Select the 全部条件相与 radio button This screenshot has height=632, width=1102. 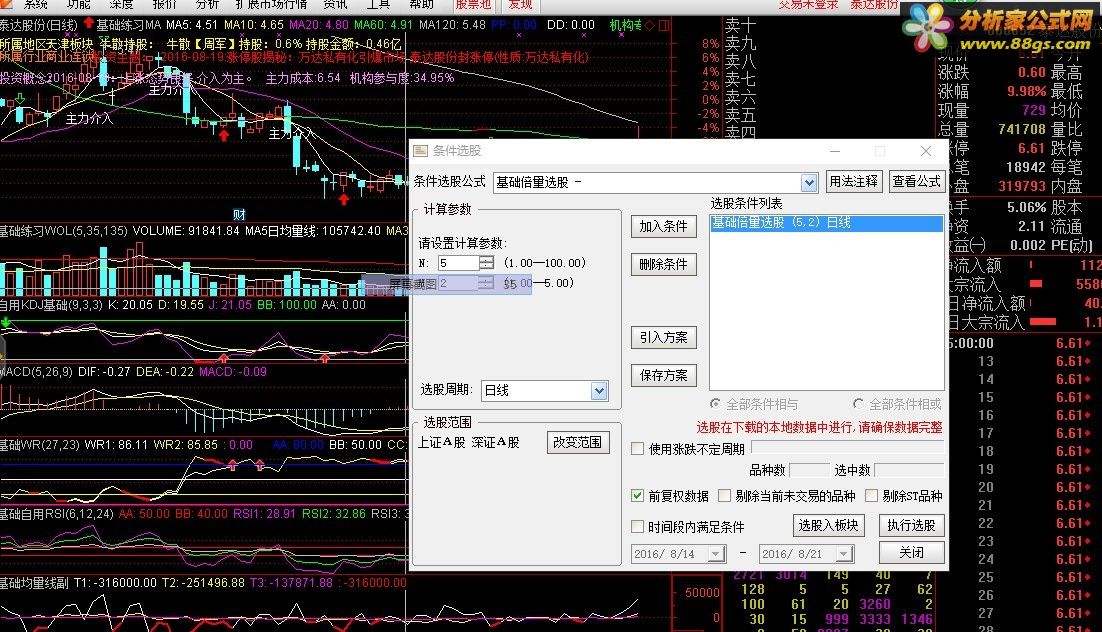pyautogui.click(x=715, y=404)
